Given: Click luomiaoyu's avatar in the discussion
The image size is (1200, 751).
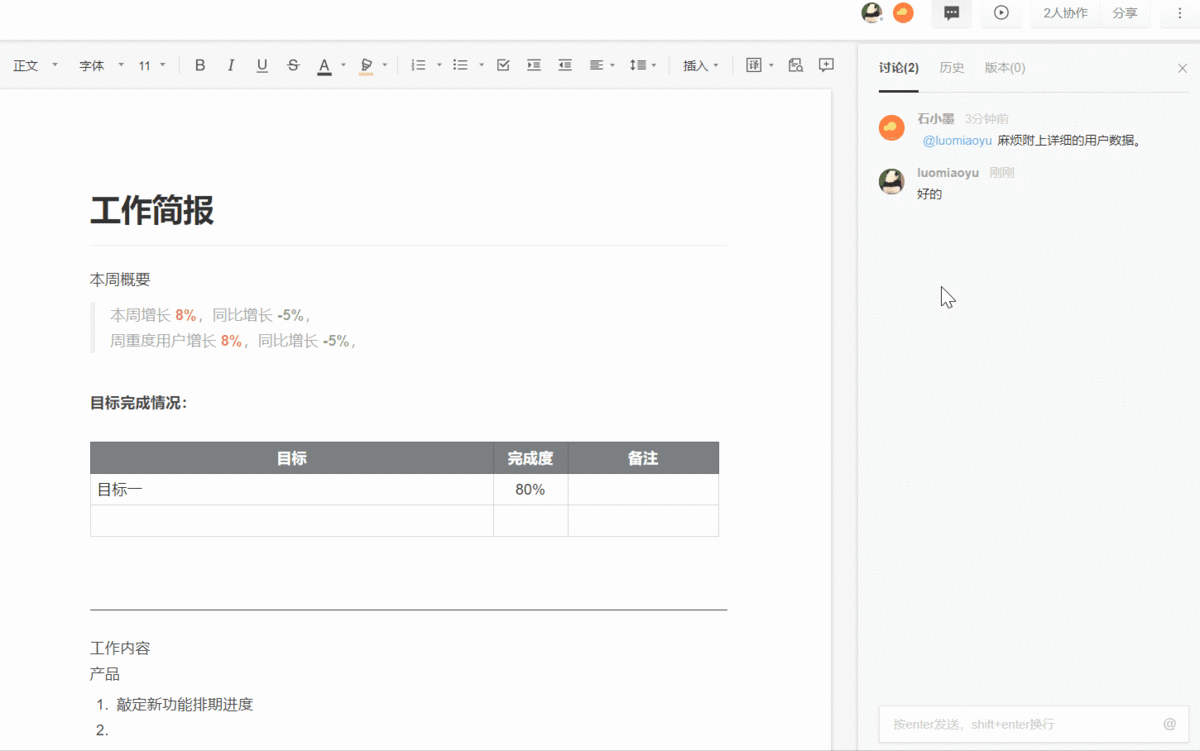Looking at the screenshot, I should [x=891, y=181].
